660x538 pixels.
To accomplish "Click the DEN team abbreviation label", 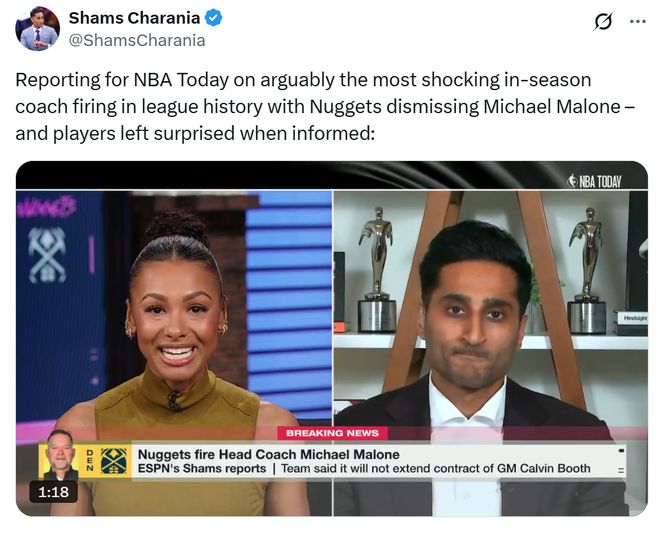I will [x=89, y=461].
